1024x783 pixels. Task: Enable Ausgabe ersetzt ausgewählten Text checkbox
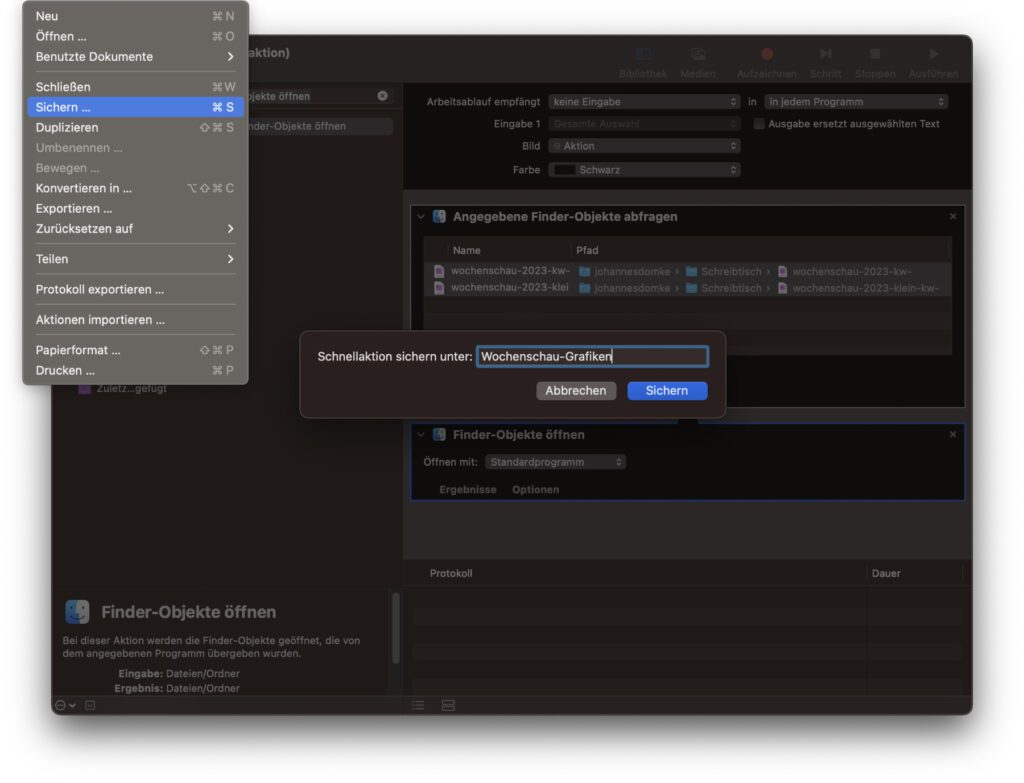760,124
